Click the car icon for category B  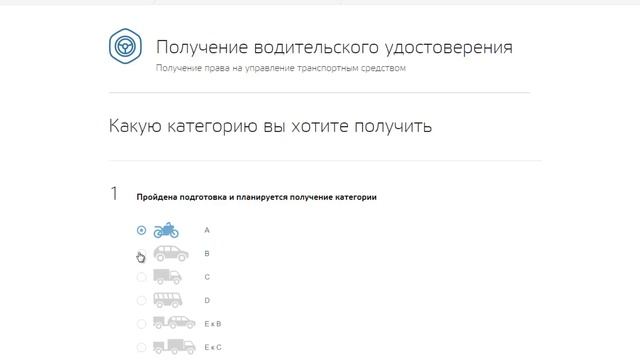pyautogui.click(x=171, y=253)
